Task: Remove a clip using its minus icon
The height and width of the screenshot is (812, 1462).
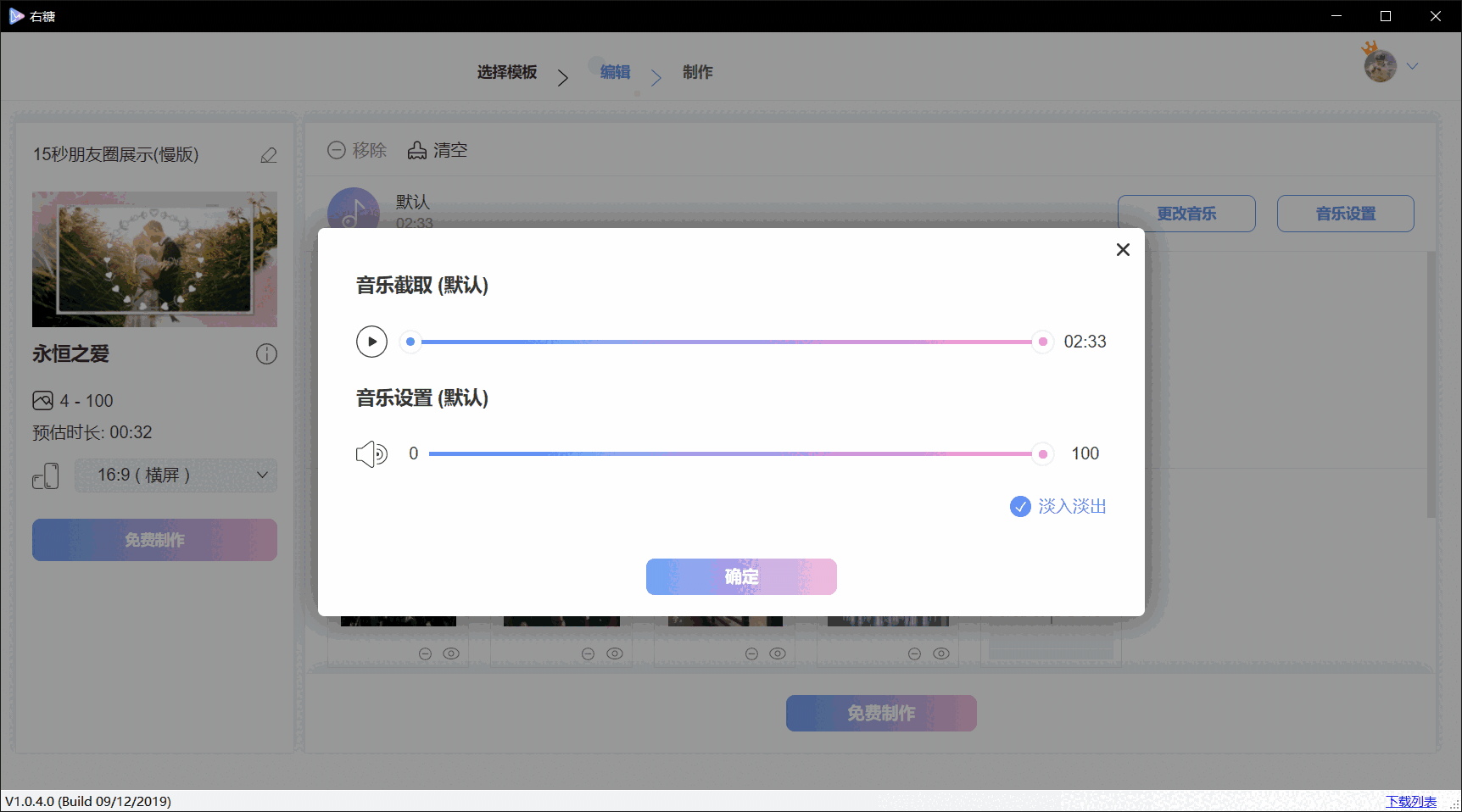Action: point(424,653)
